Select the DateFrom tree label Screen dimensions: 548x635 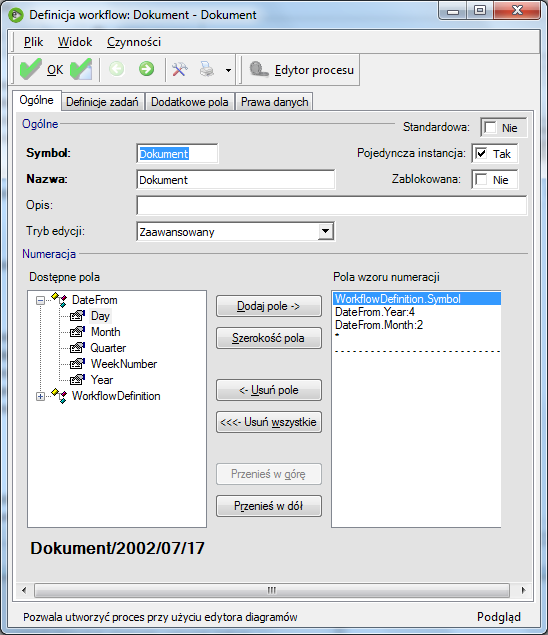click(x=94, y=300)
